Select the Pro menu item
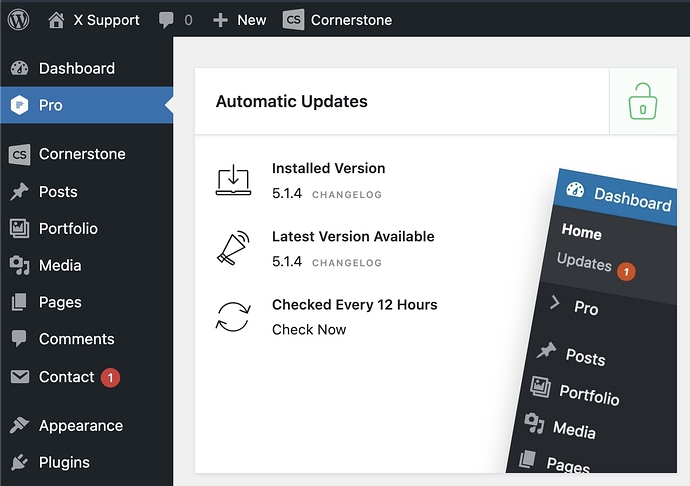The image size is (690, 486). tap(86, 105)
